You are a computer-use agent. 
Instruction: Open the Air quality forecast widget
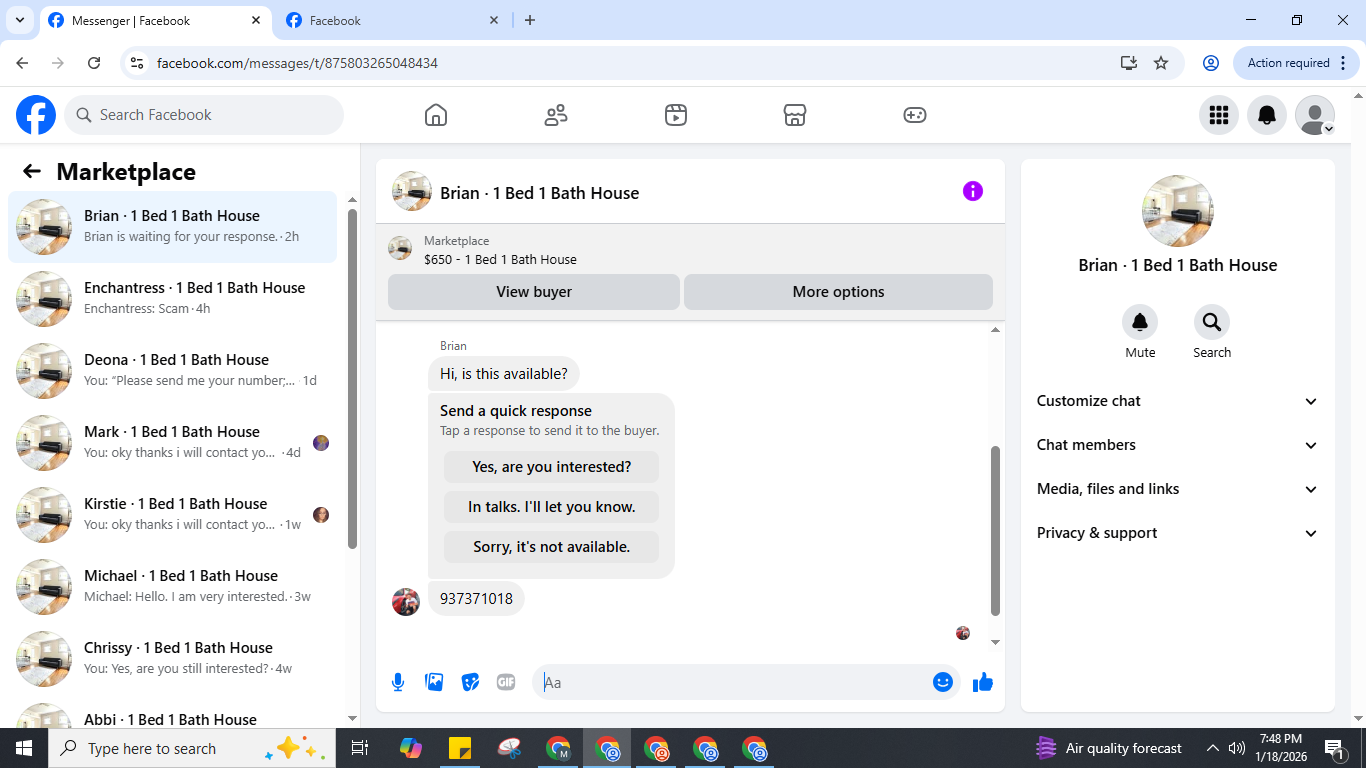(1108, 748)
